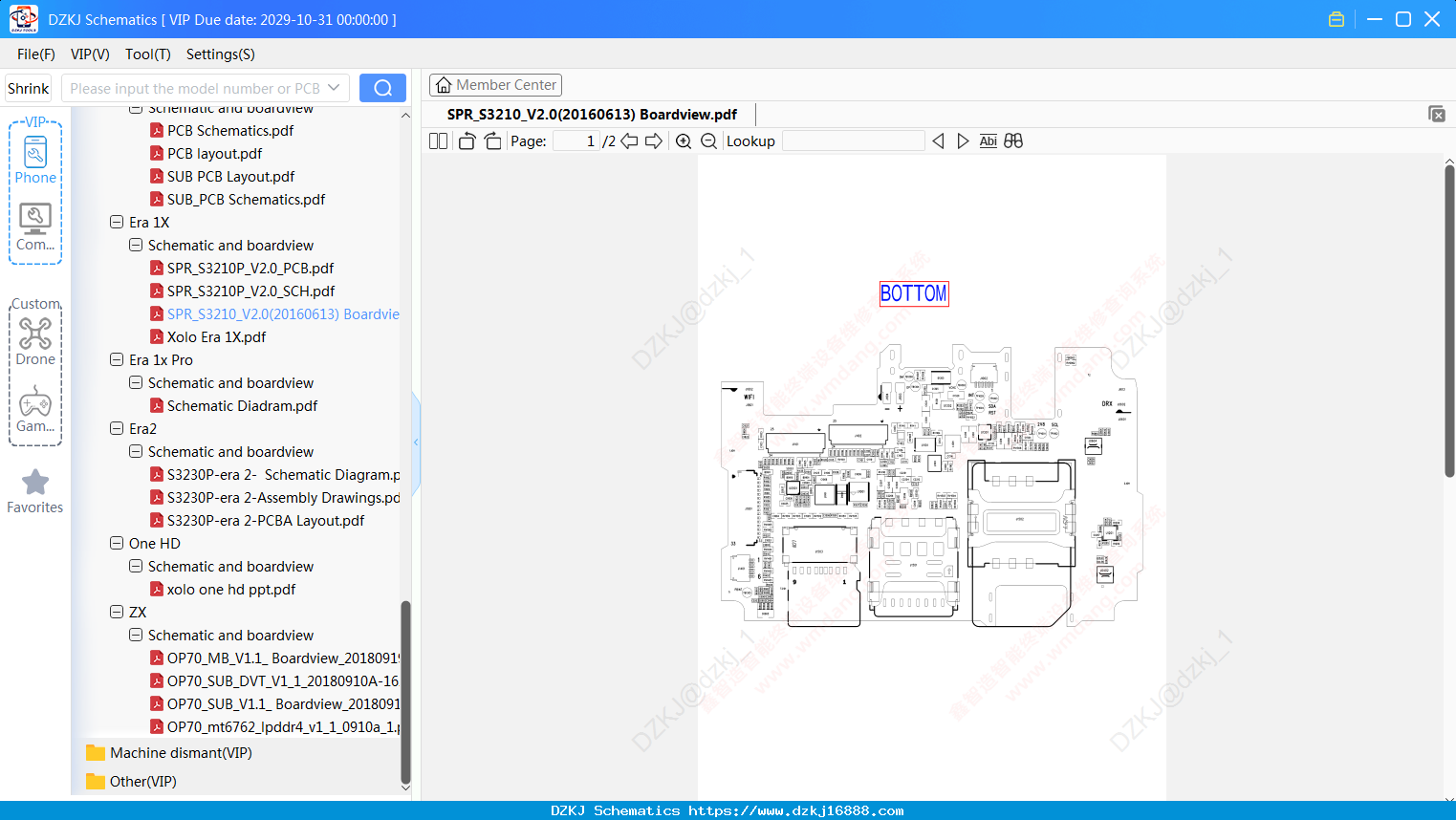The image size is (1456, 820).
Task: Collapse the Era 1X tree node
Action: (117, 222)
